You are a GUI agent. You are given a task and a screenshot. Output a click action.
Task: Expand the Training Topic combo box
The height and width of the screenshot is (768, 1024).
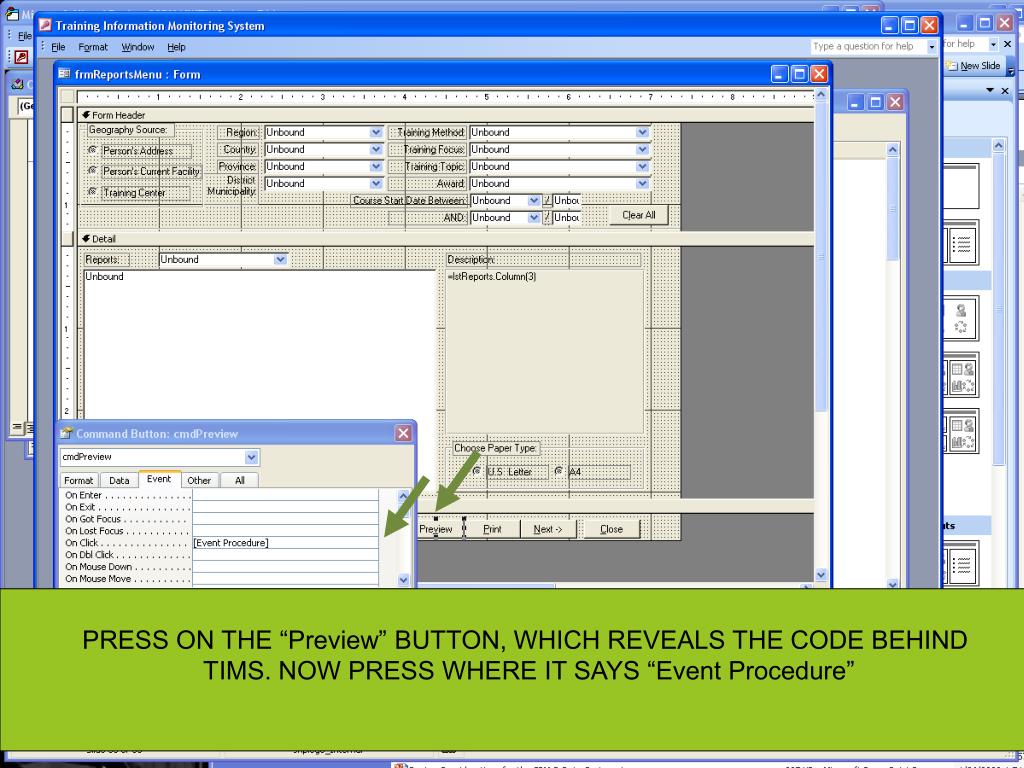pos(643,167)
